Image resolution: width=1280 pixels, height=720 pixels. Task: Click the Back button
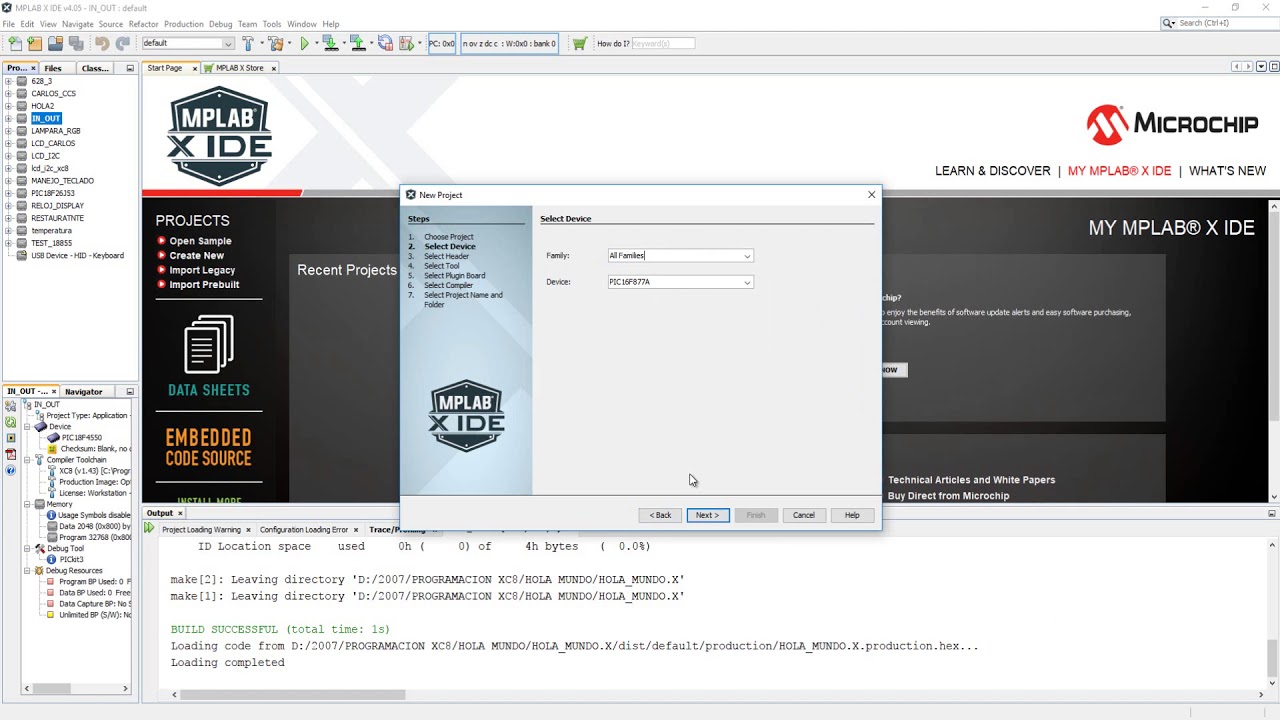point(660,515)
